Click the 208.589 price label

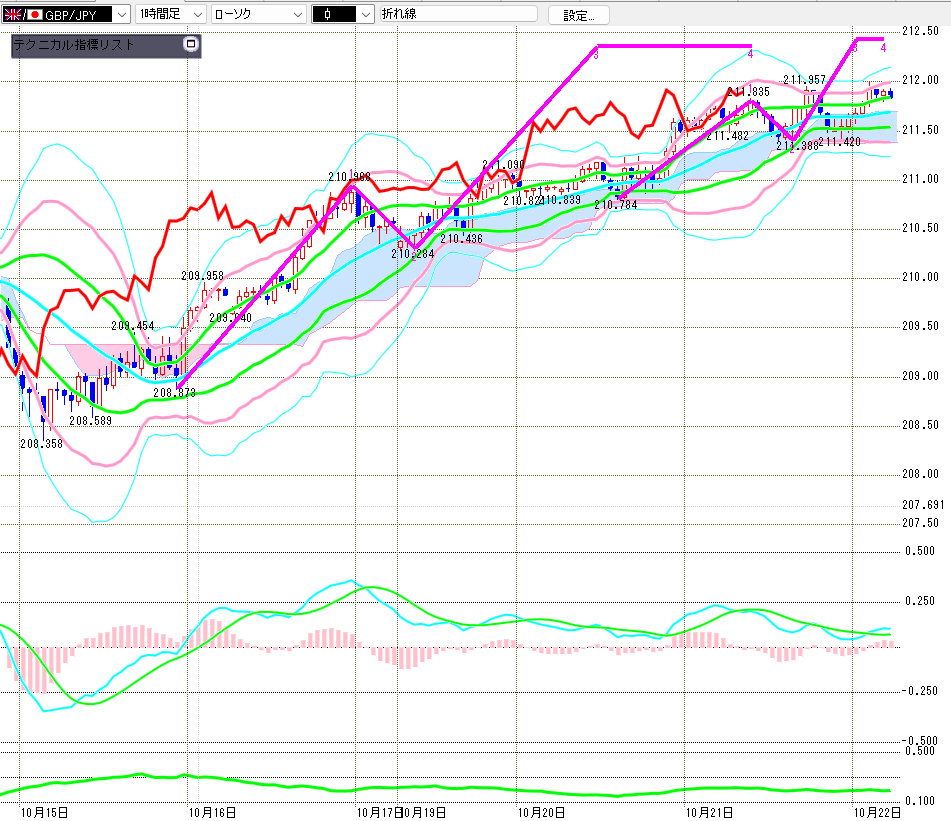(x=90, y=421)
